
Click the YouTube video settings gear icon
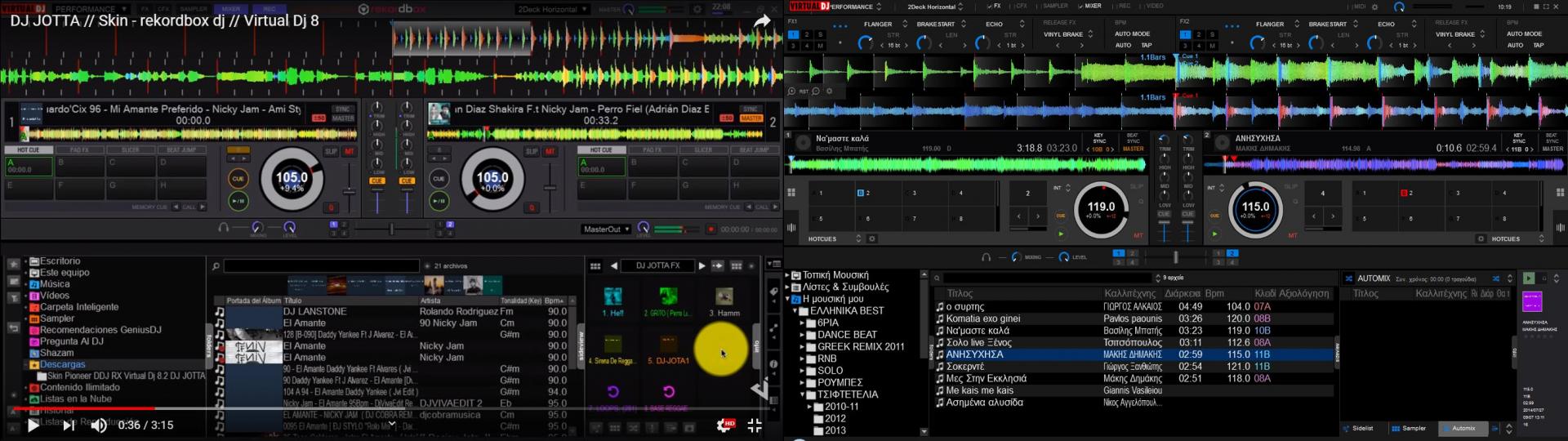coord(723,425)
